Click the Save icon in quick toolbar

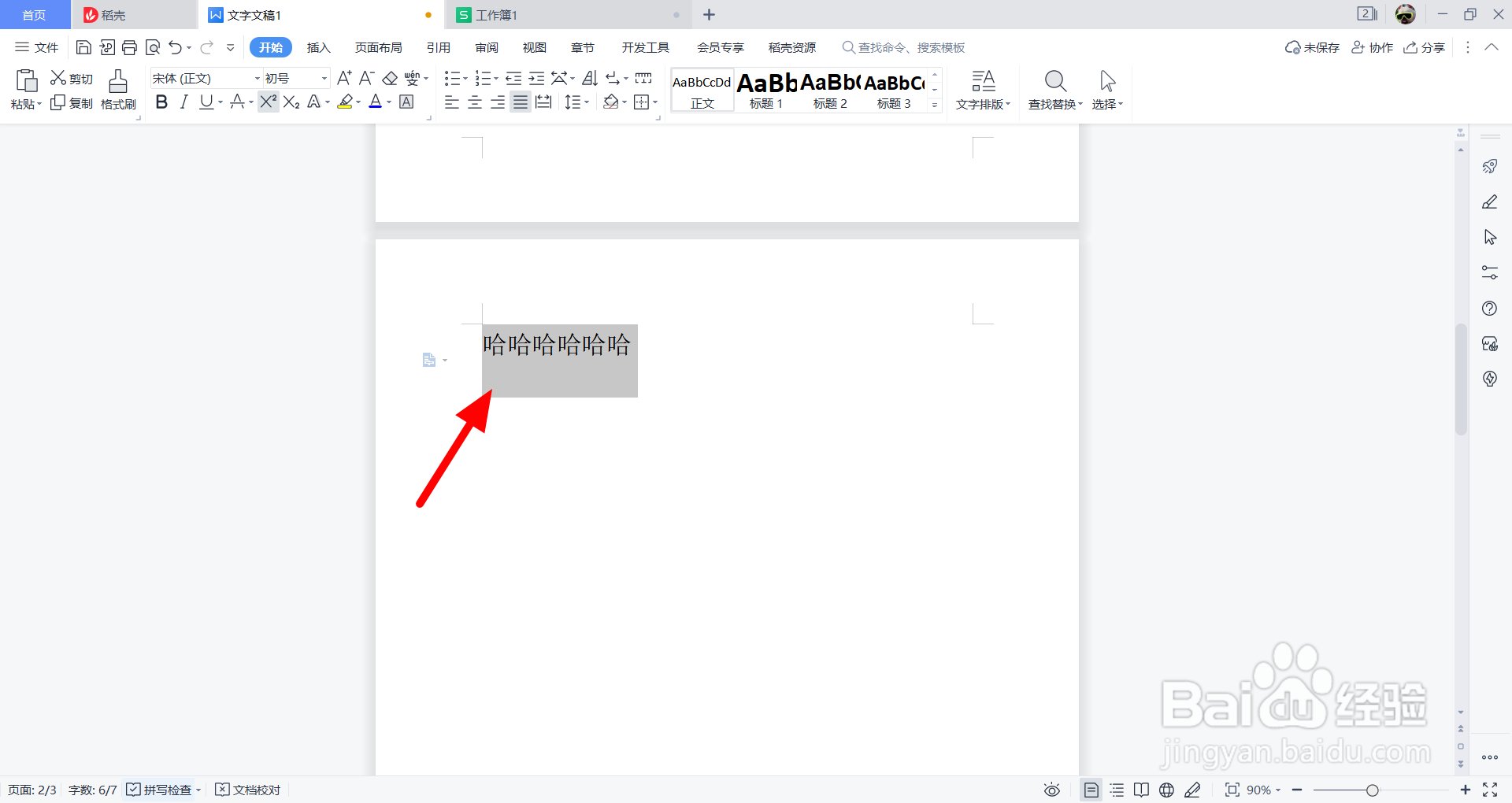pos(83,48)
